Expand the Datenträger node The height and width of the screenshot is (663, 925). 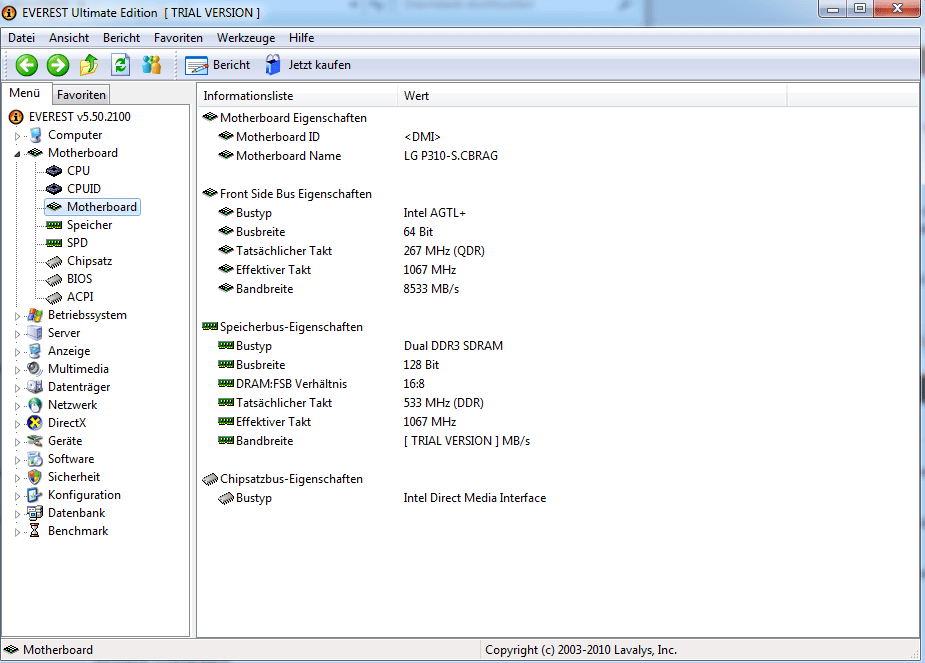(x=17, y=388)
